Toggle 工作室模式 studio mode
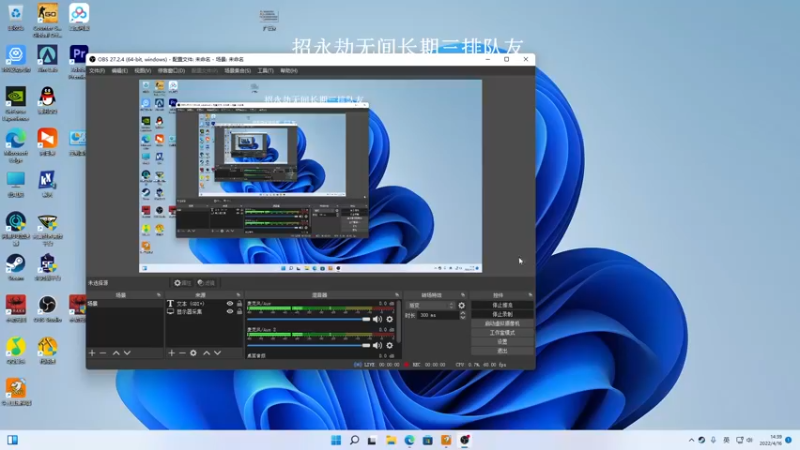Screen dimensions: 800x450 pos(502,333)
